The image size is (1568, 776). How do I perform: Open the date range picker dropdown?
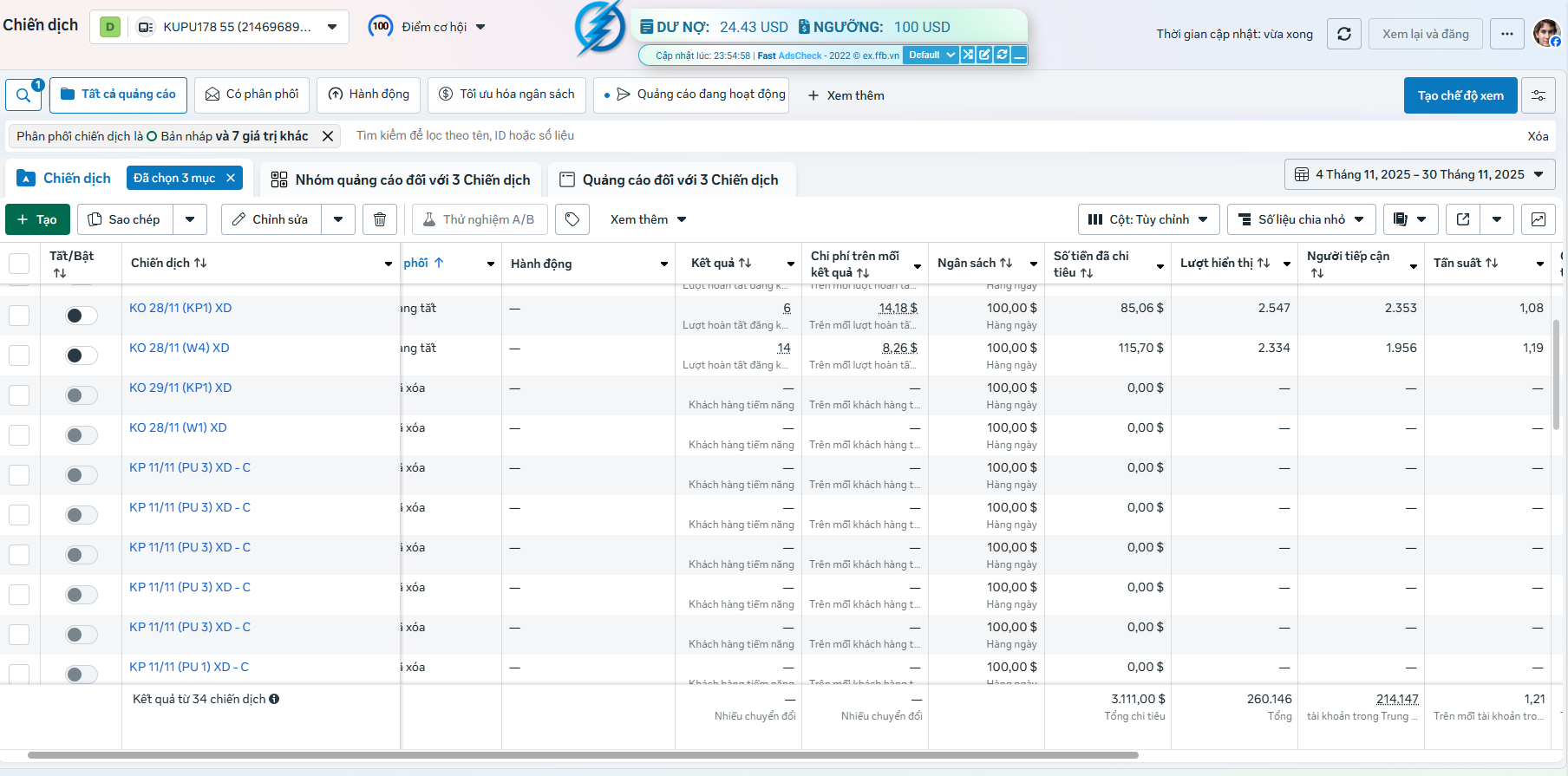(x=1420, y=174)
